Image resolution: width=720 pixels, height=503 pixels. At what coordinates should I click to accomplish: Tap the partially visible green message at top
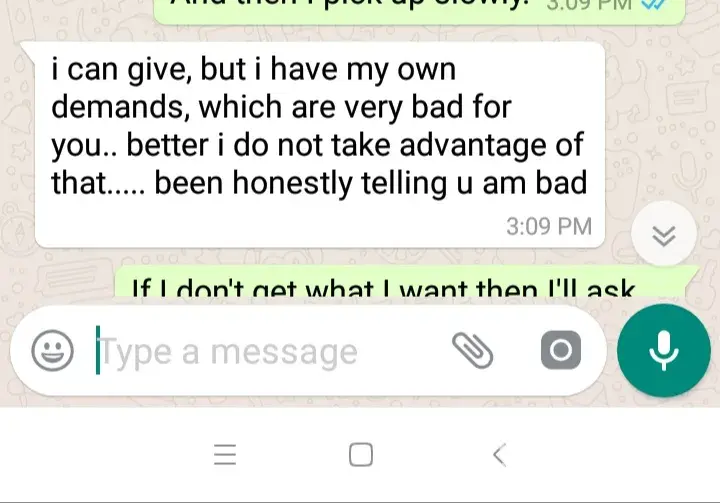click(419, 12)
